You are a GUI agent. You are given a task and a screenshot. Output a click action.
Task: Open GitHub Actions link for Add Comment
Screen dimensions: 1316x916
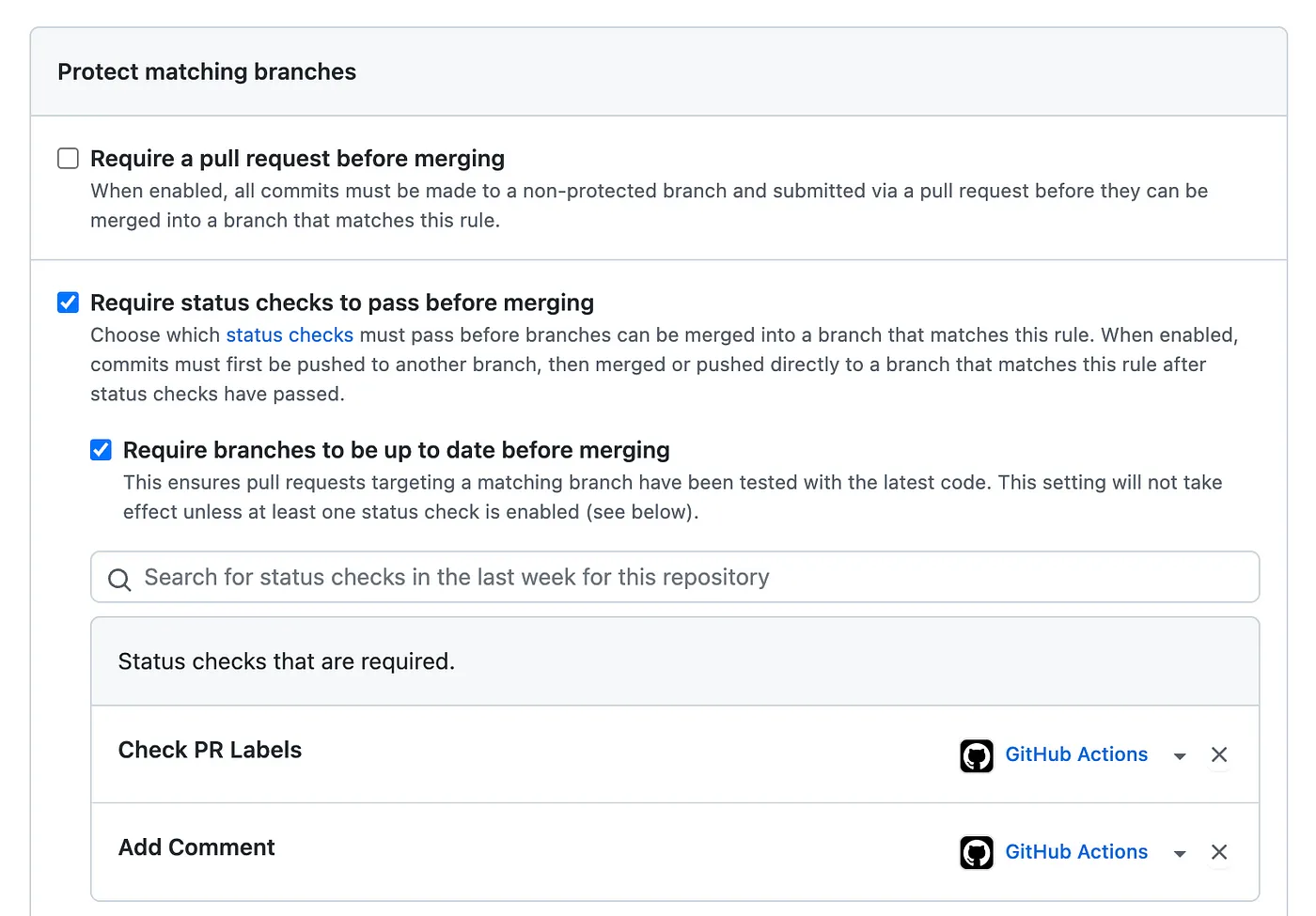[1076, 852]
